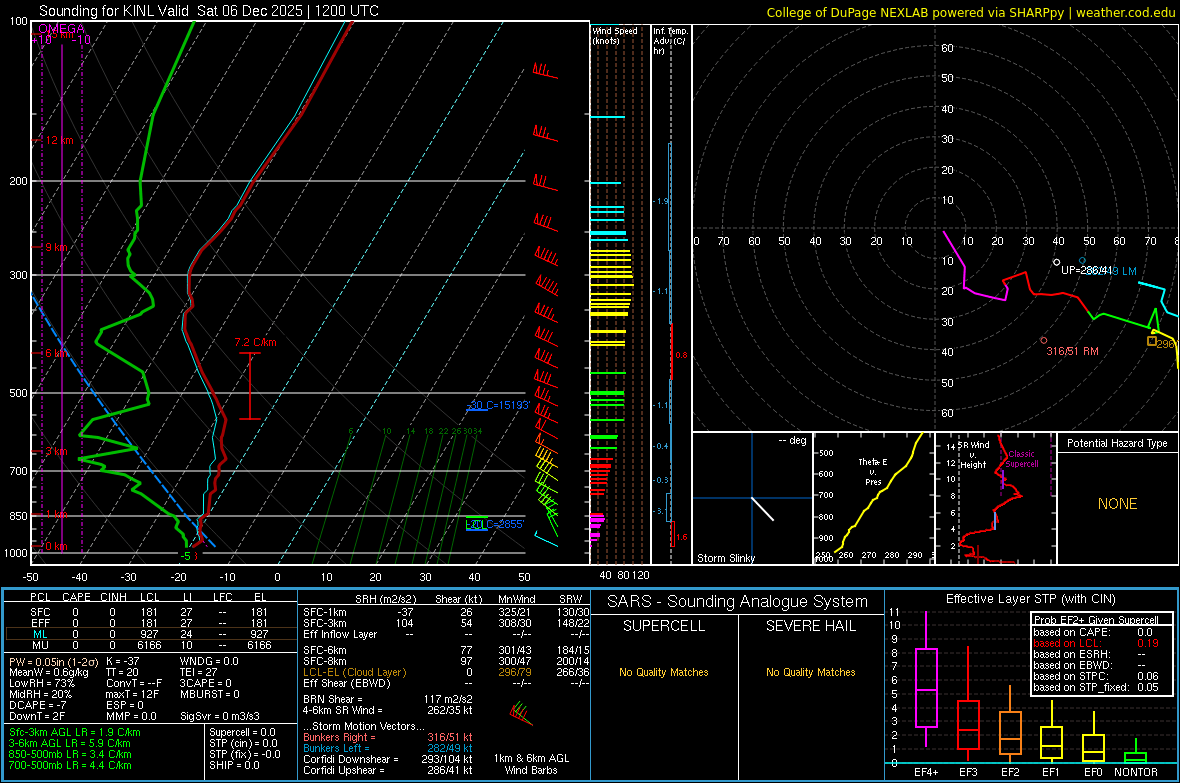1180x783 pixels.
Task: Click the PW = 0.05in value
Action: coord(52,661)
